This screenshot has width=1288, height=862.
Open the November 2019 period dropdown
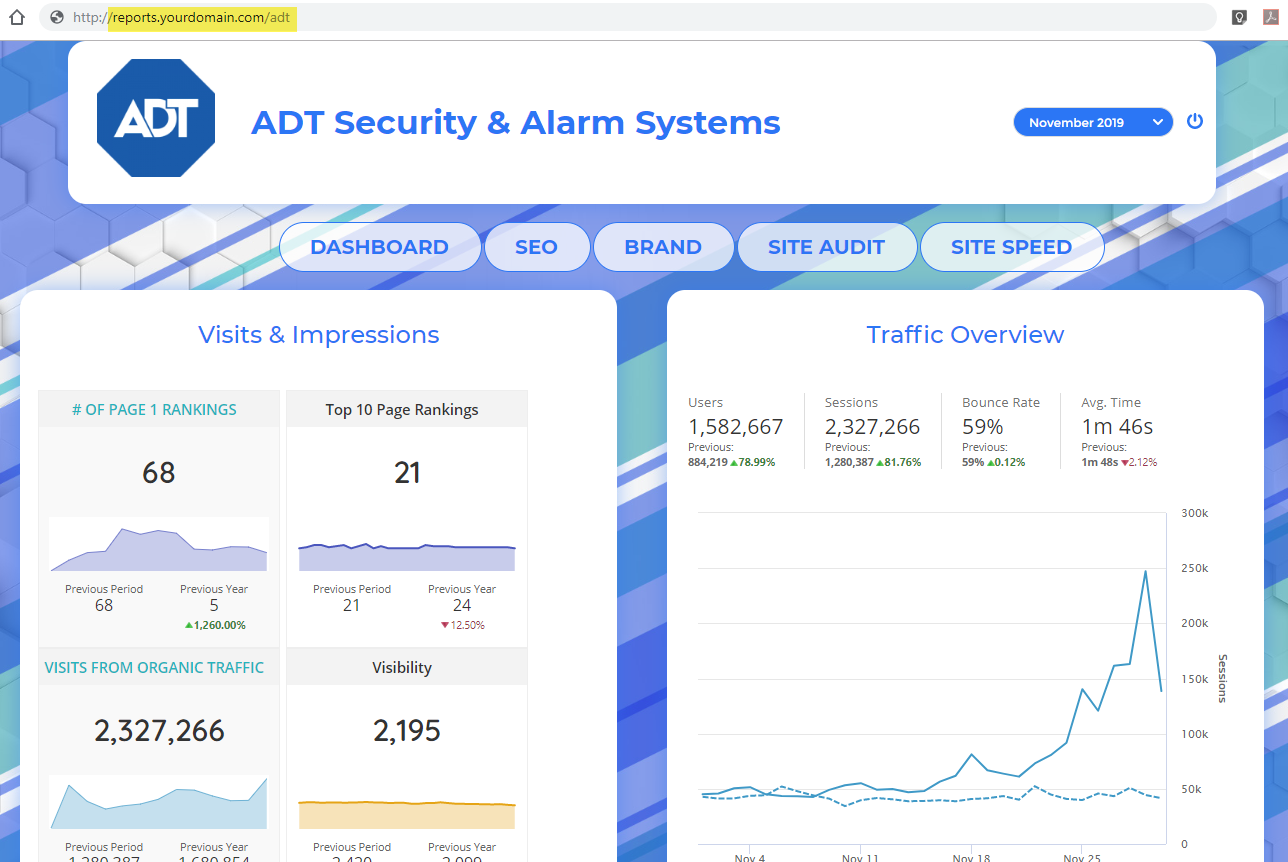1092,122
